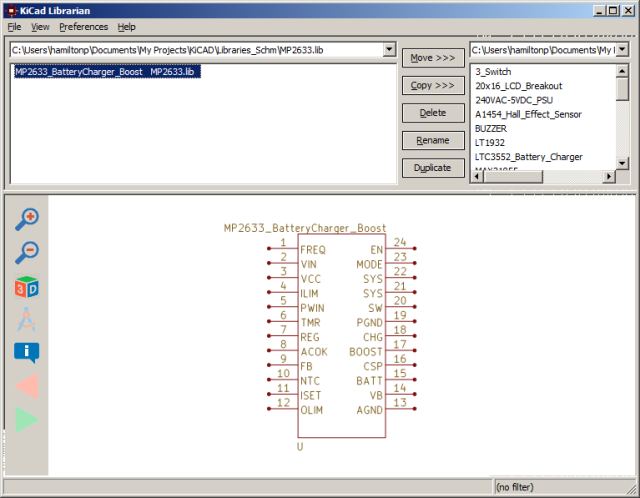640x498 pixels.
Task: Open the blue info speech bubble icon
Action: pos(27,352)
